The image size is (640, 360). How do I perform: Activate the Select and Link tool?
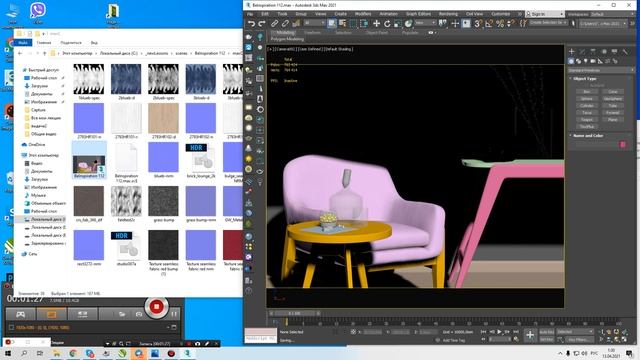point(275,24)
